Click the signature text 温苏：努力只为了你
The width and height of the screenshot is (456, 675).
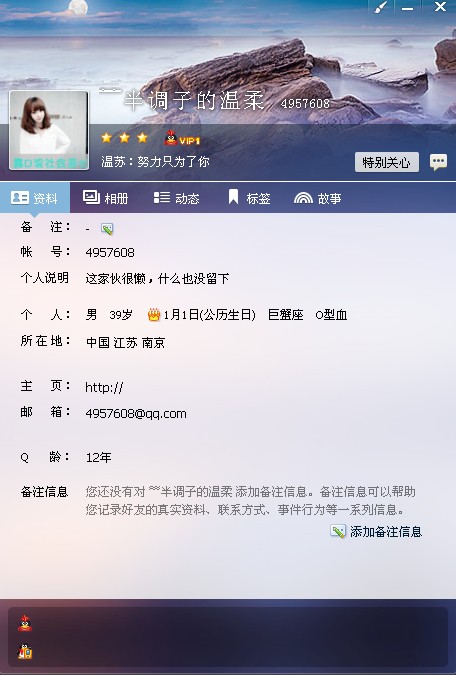pos(155,162)
